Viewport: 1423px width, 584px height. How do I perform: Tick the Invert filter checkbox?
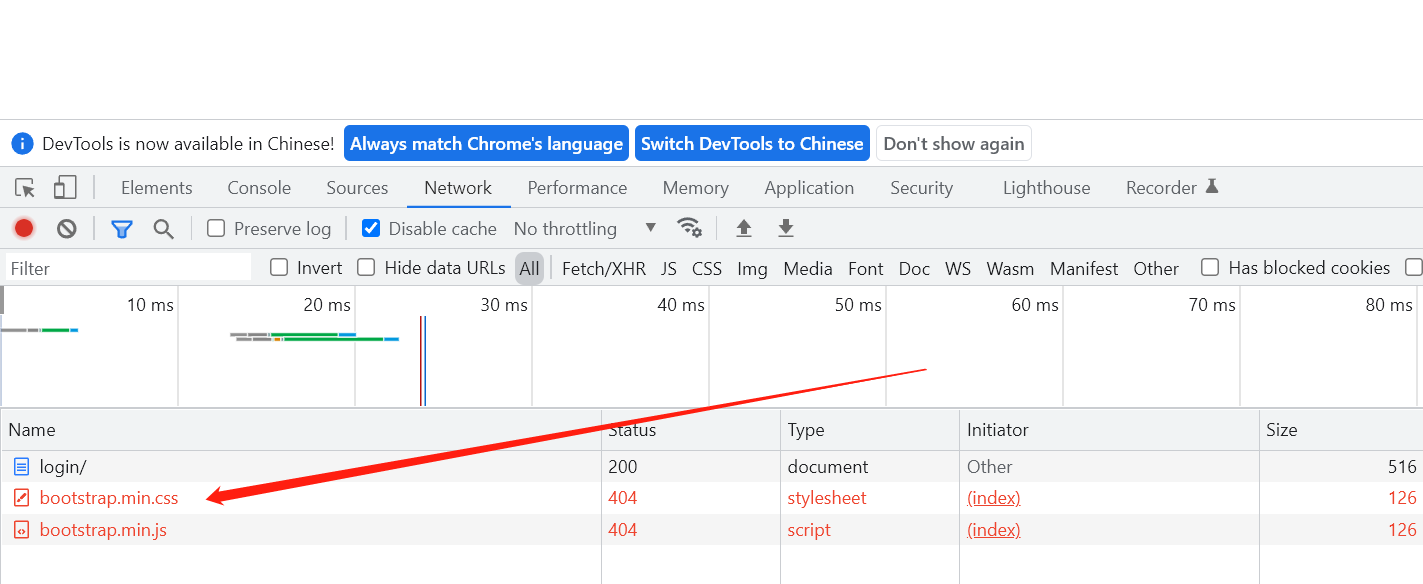(x=280, y=267)
